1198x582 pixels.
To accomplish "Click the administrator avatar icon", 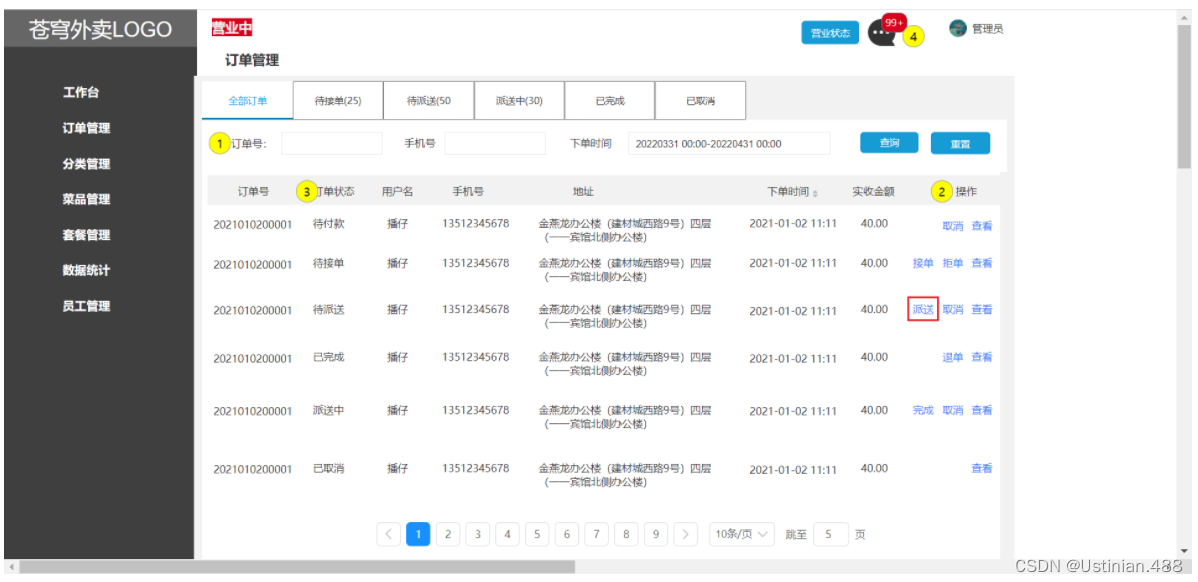I will click(957, 29).
